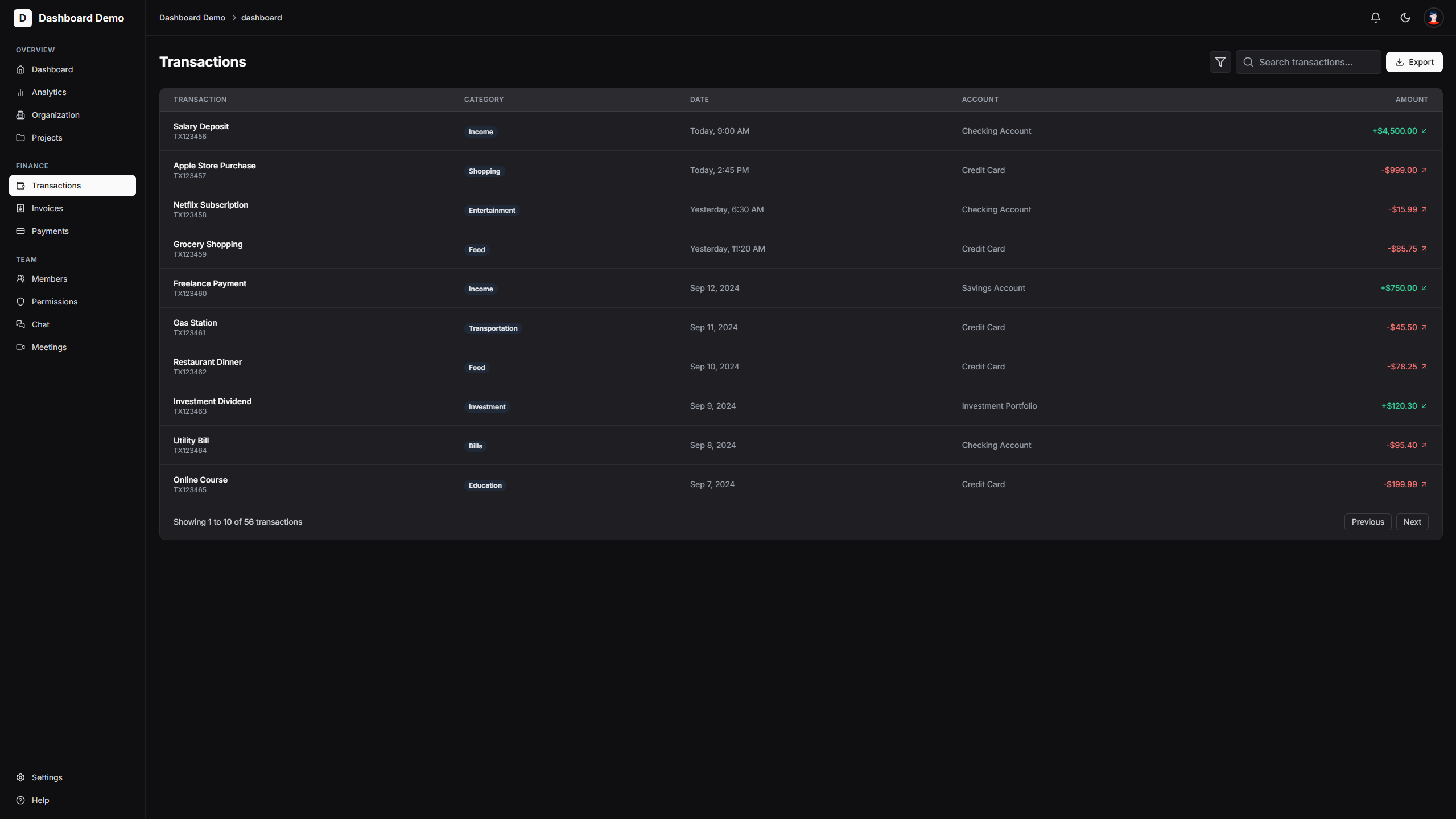Screen dimensions: 1456x819
Task: Go to Next page of transactions
Action: (x=1412, y=522)
